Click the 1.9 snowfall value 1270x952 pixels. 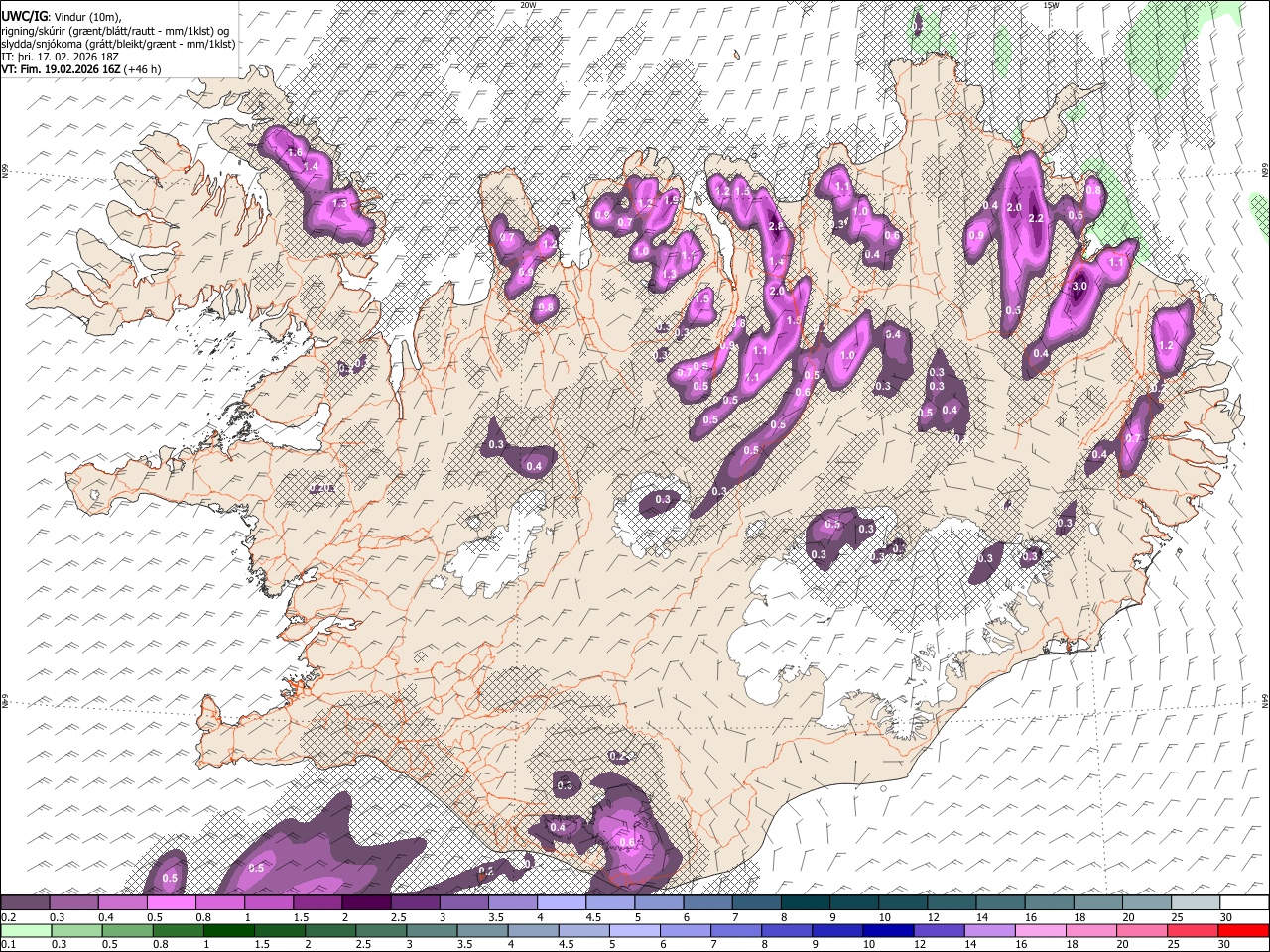(x=672, y=199)
